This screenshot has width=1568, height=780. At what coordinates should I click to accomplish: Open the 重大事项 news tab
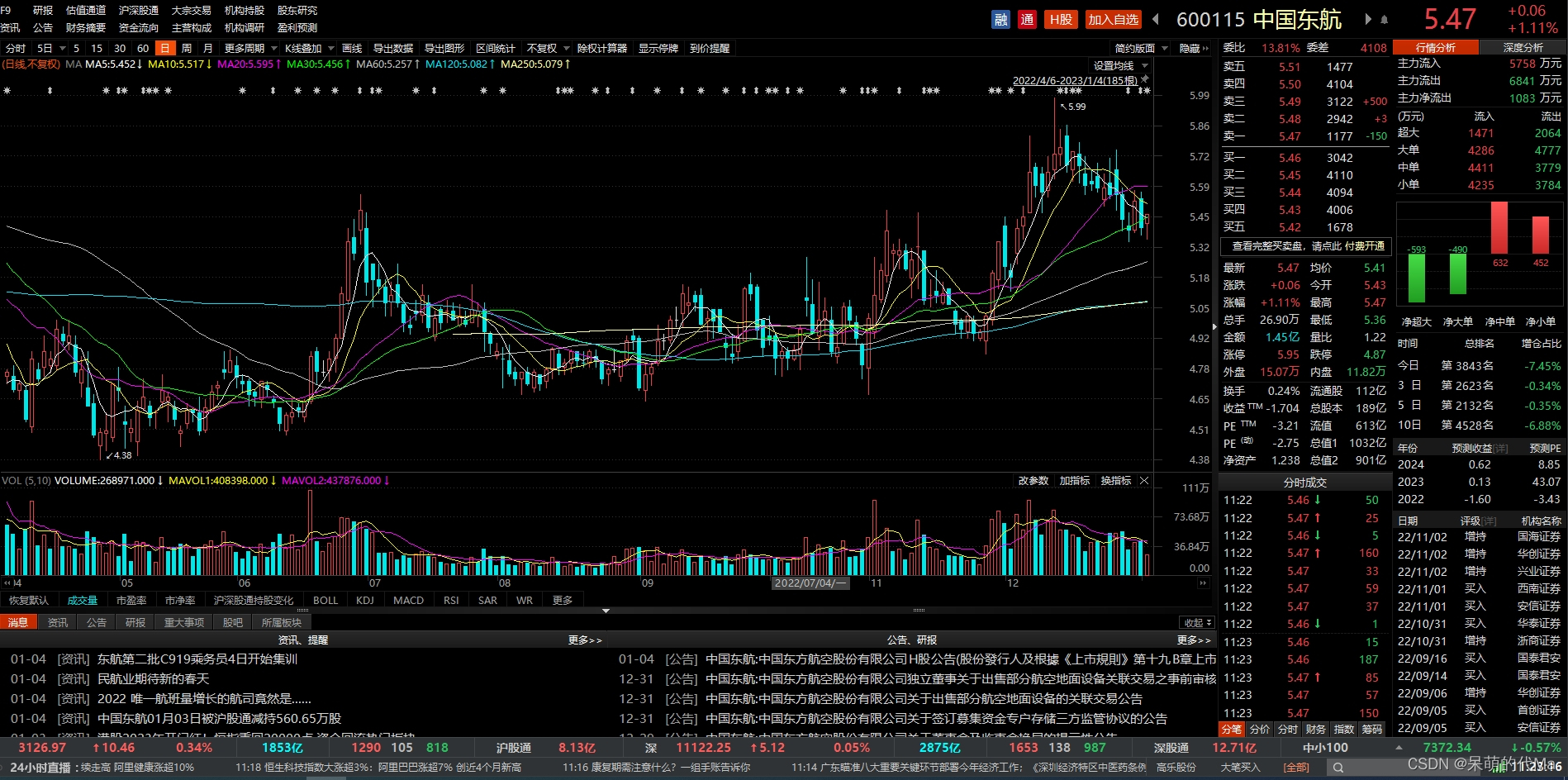183,622
